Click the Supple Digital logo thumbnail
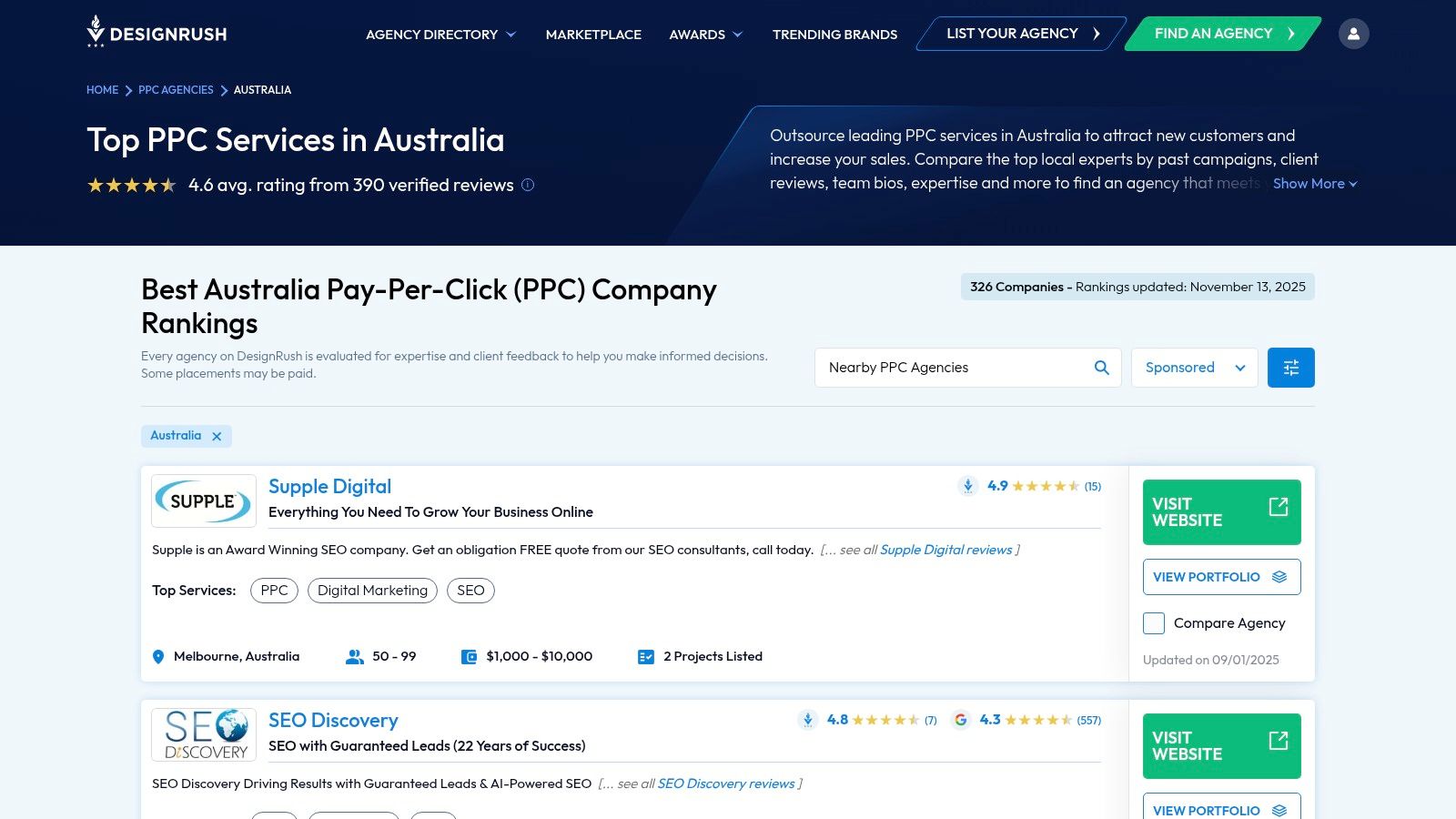 click(x=204, y=500)
